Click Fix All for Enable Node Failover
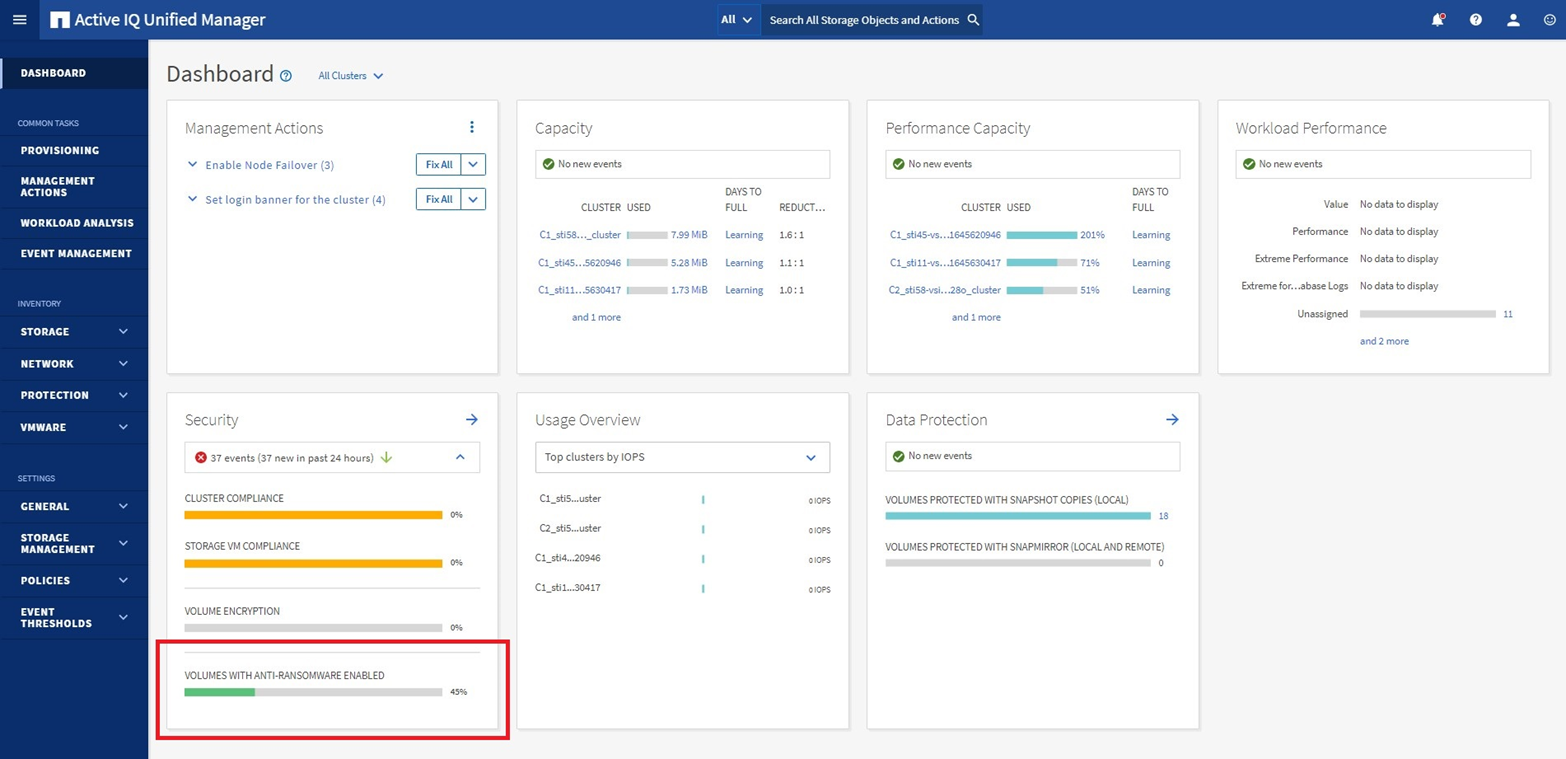1566x759 pixels. pos(439,165)
